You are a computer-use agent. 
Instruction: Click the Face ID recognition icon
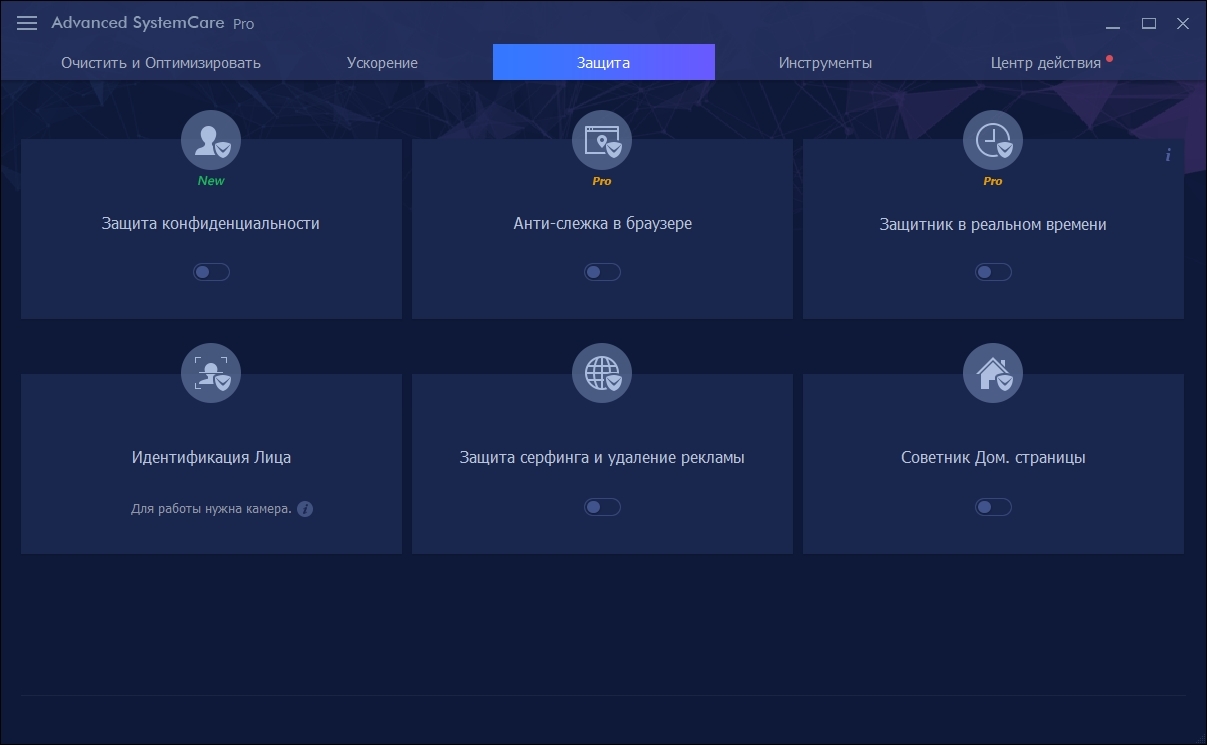[211, 373]
